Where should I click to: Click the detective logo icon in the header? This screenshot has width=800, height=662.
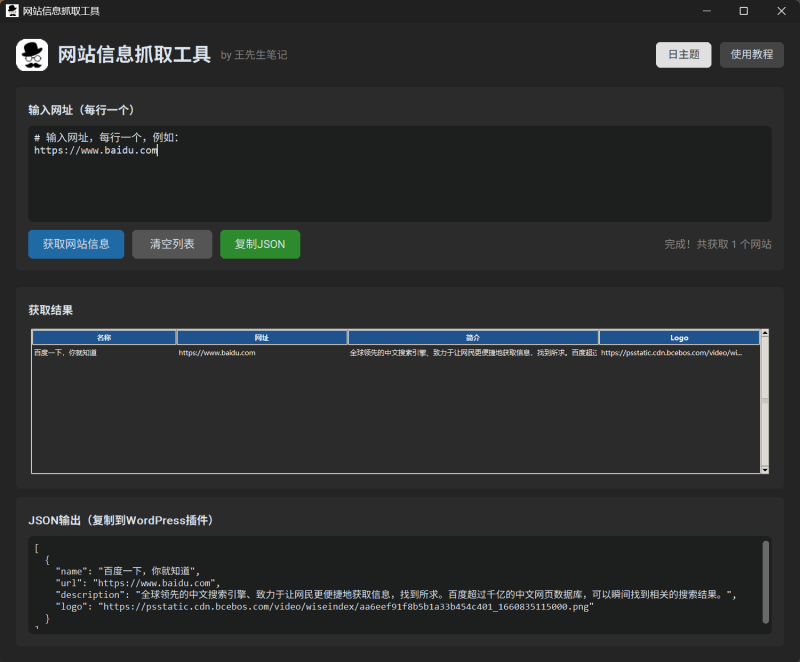point(32,55)
